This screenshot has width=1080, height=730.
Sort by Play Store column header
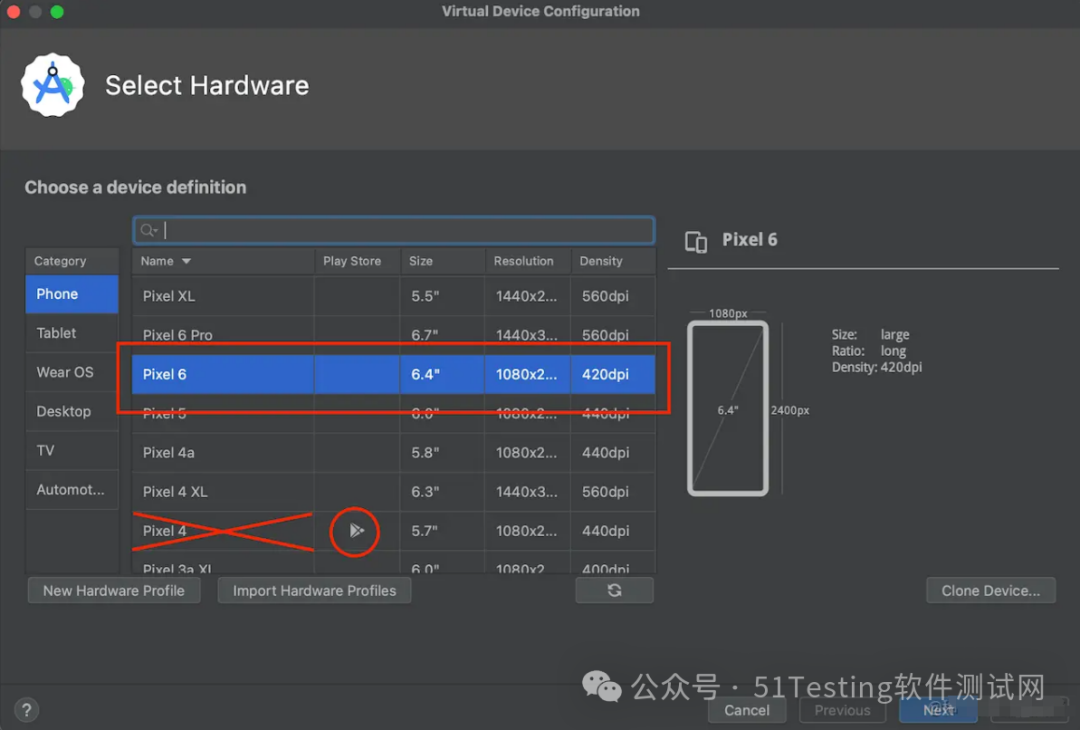352,261
